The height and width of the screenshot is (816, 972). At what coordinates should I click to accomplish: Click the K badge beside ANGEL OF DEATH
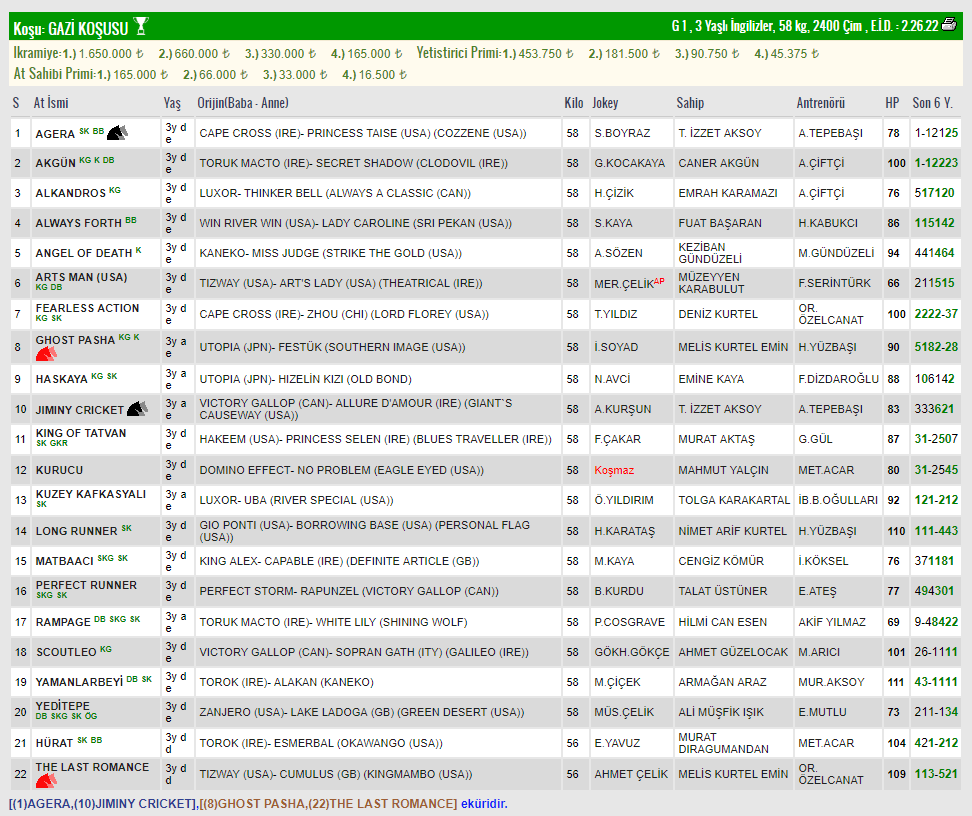tap(139, 250)
